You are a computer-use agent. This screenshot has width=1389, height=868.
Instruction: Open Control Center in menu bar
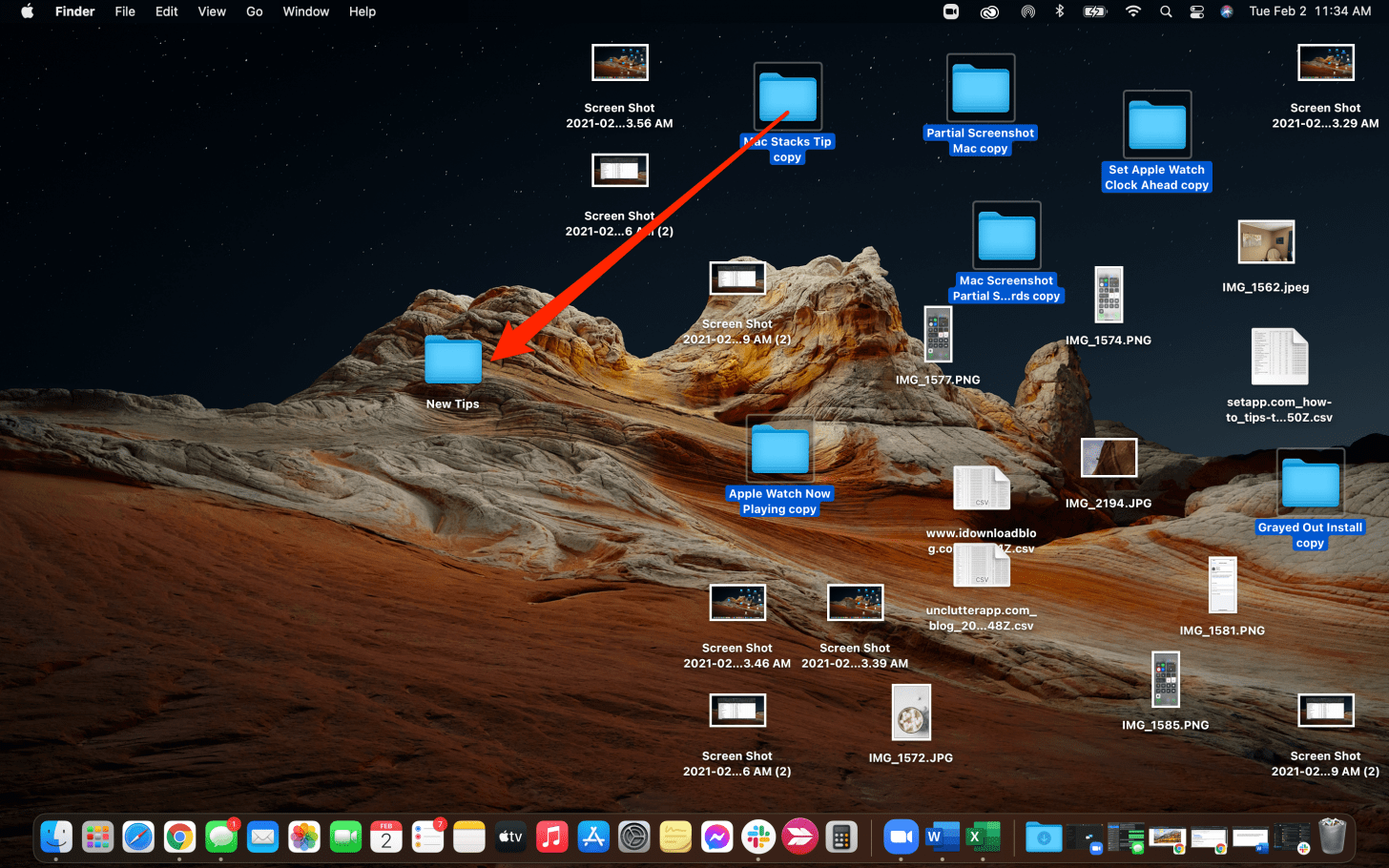point(1196,11)
